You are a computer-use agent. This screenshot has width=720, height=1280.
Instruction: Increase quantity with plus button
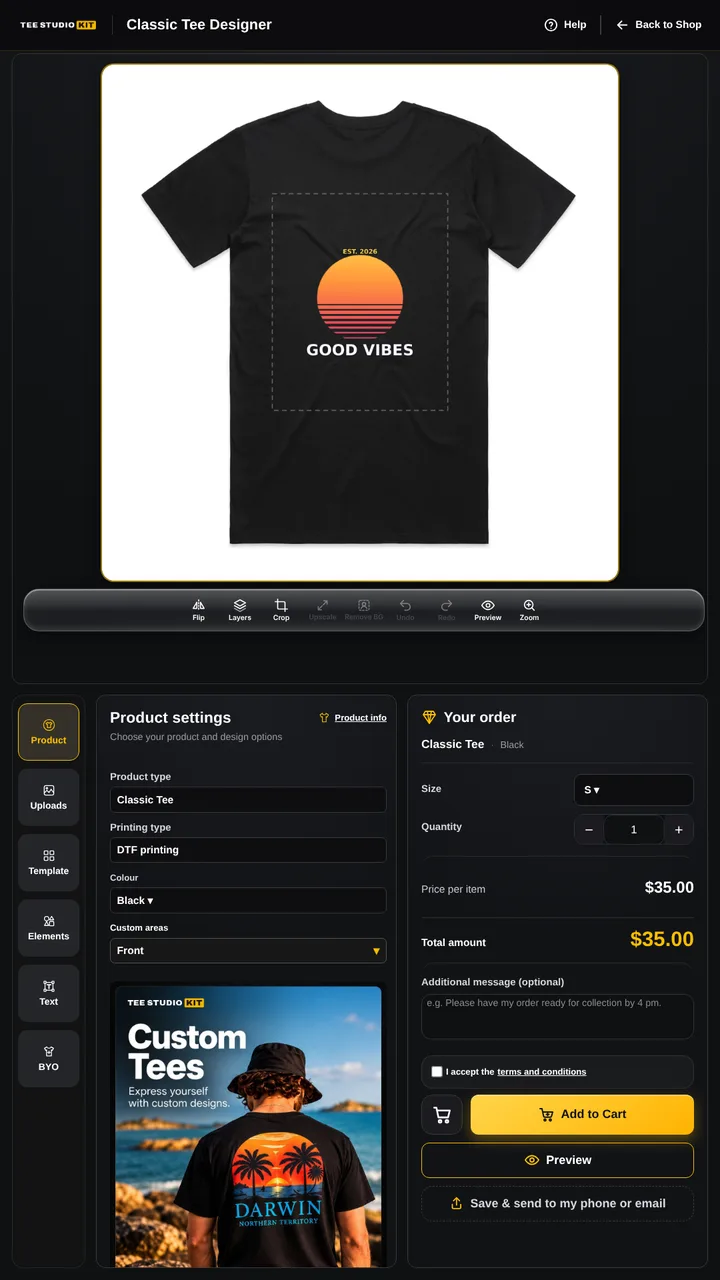pyautogui.click(x=678, y=830)
